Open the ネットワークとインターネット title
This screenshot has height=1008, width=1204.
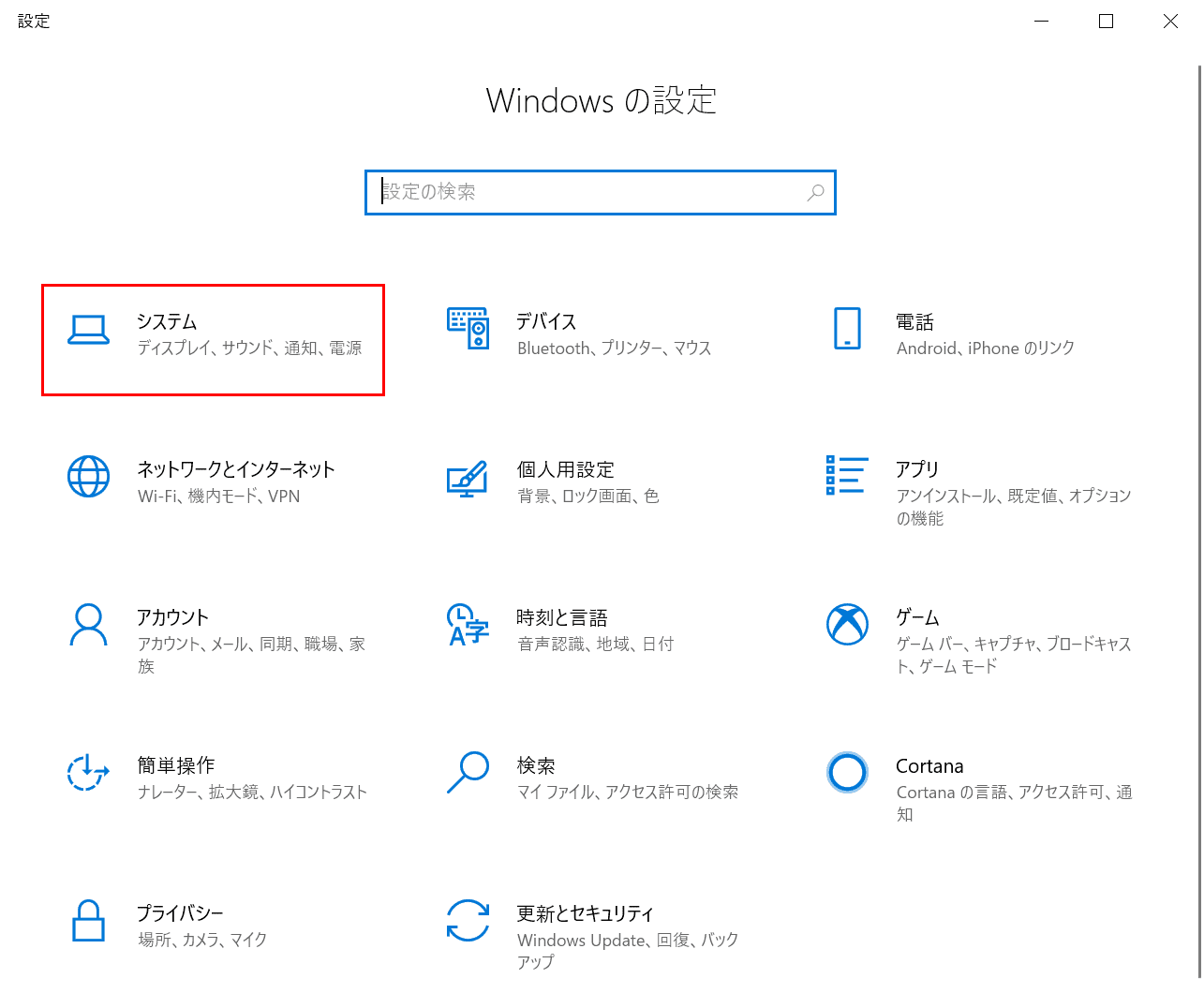(236, 469)
